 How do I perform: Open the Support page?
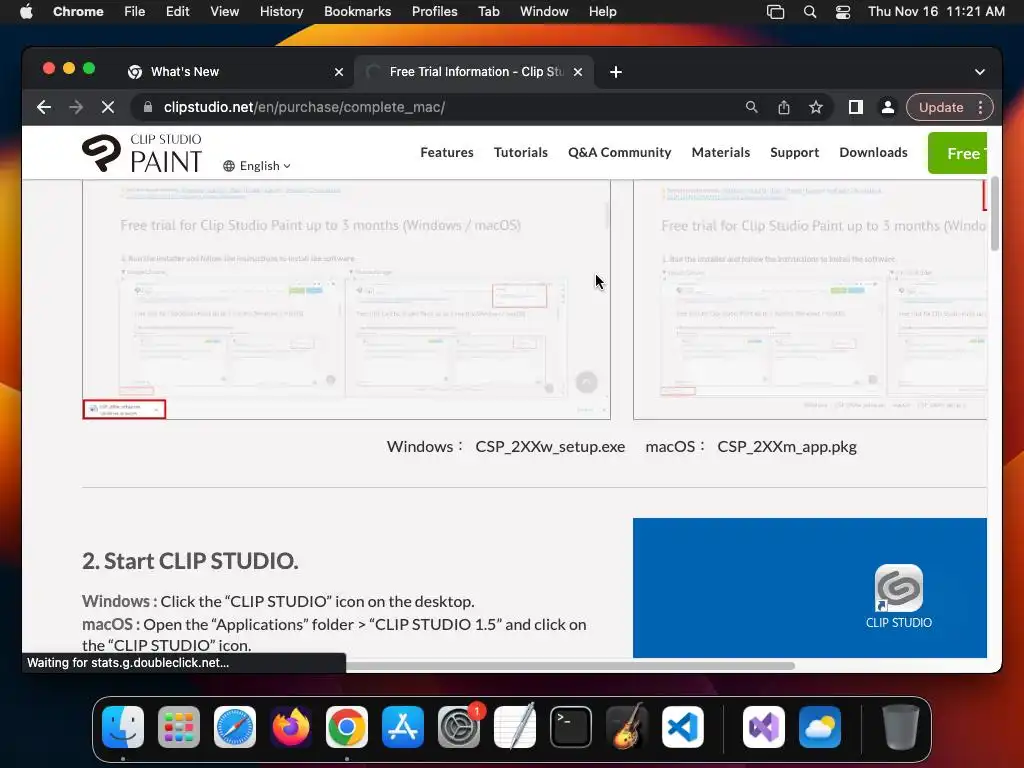pyautogui.click(x=794, y=152)
